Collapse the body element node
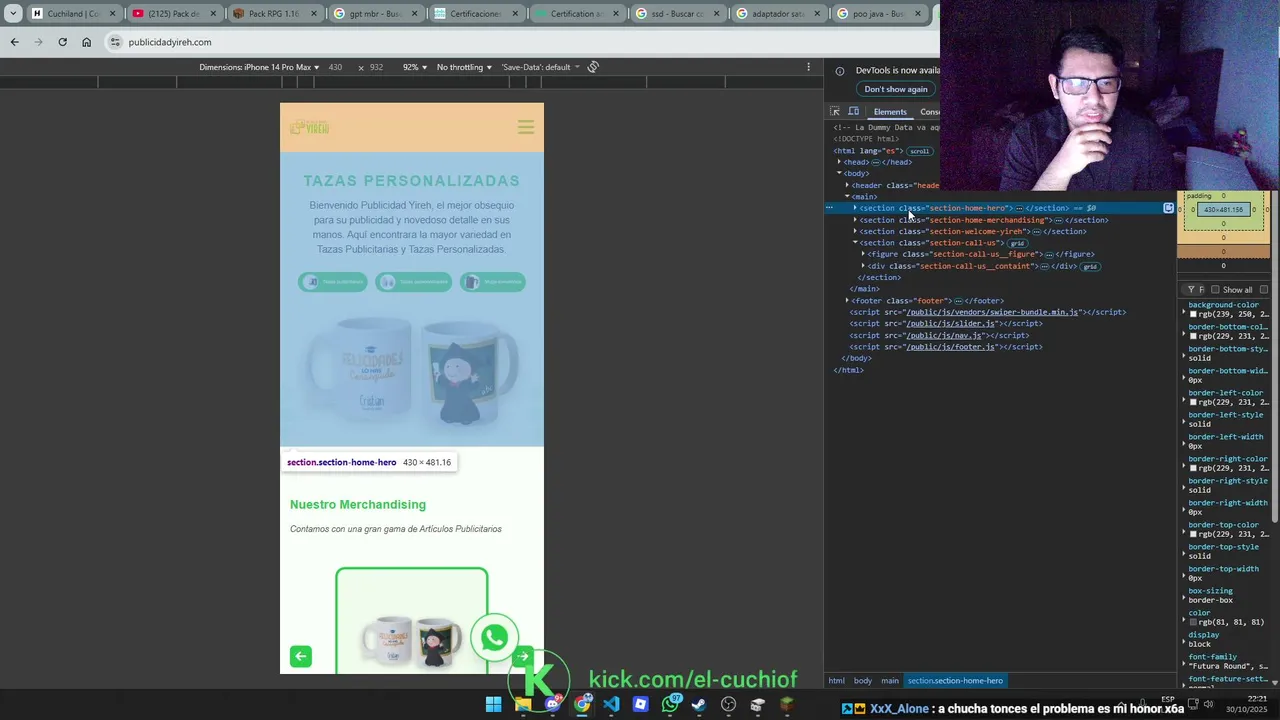The height and width of the screenshot is (720, 1280). click(839, 173)
